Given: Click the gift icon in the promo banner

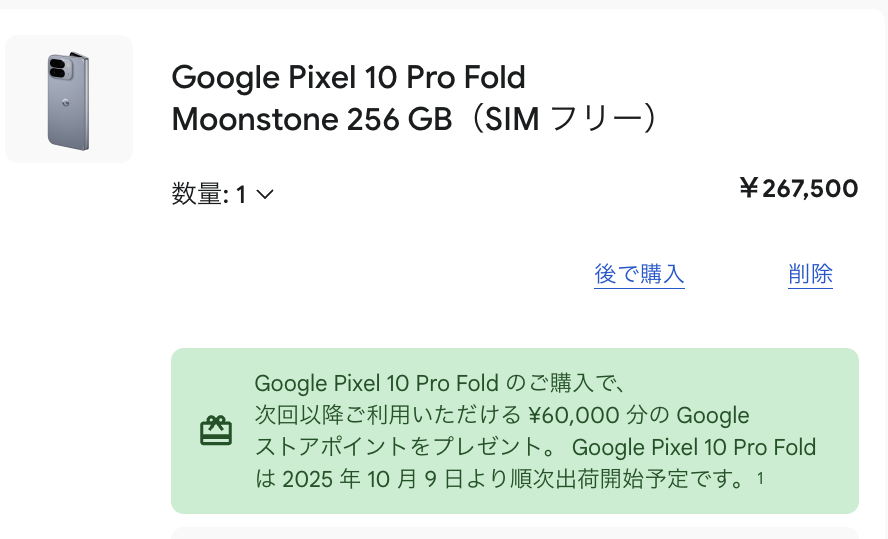Looking at the screenshot, I should click(216, 430).
